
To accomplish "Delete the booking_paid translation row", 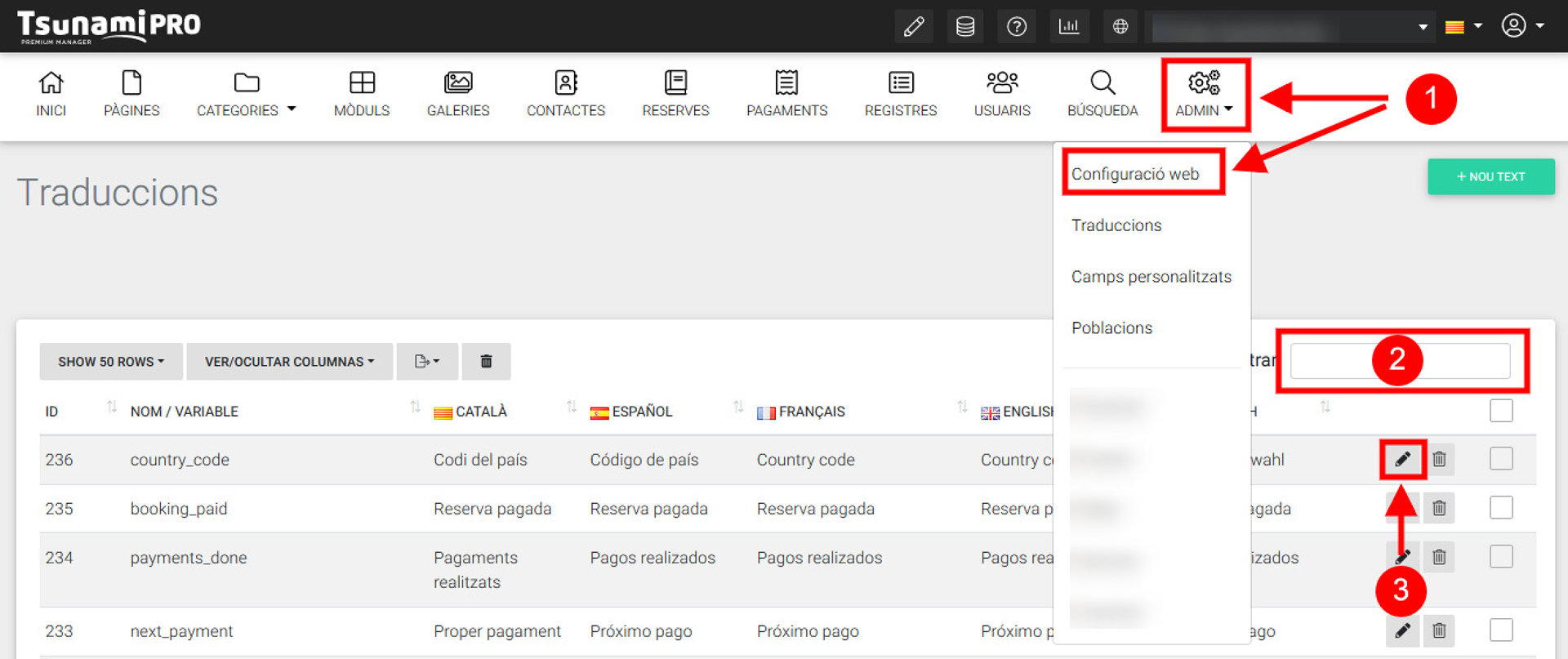I will coord(1439,508).
